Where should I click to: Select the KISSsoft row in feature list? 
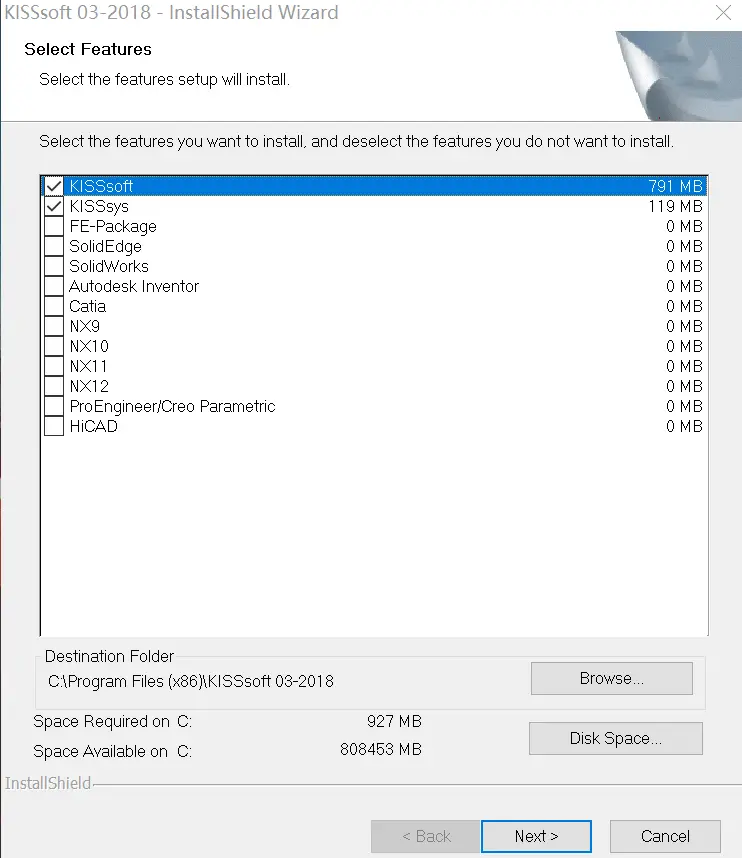click(x=101, y=186)
